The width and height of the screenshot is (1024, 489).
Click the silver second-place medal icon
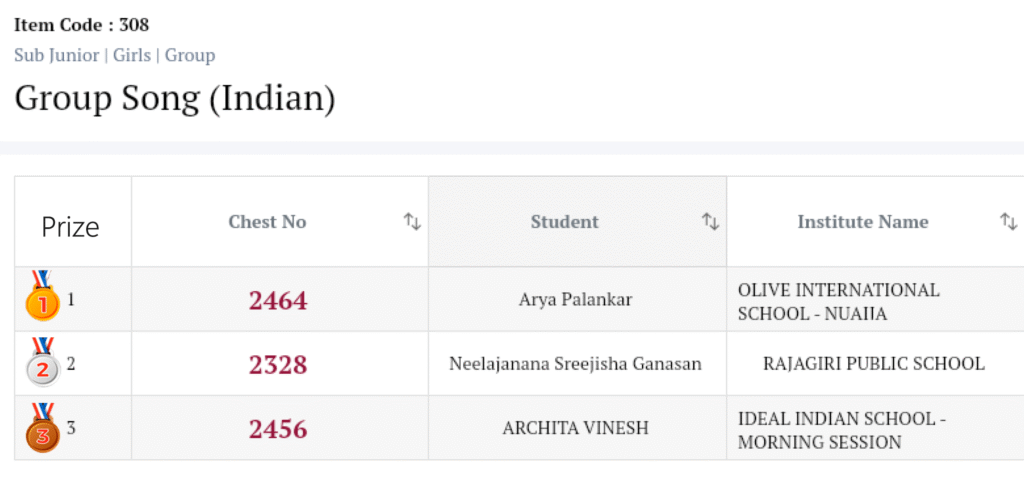tap(42, 364)
